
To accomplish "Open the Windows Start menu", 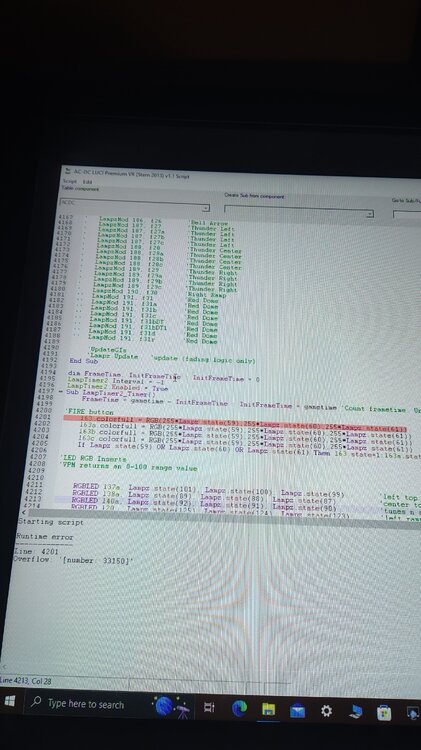I will pos(9,702).
